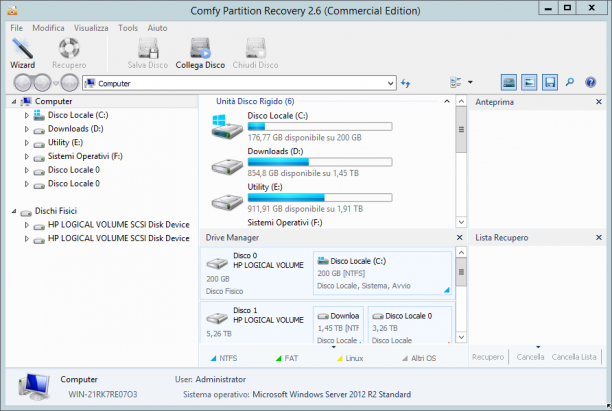
Task: Open Collega Disco to mount a disk
Action: 200,53
